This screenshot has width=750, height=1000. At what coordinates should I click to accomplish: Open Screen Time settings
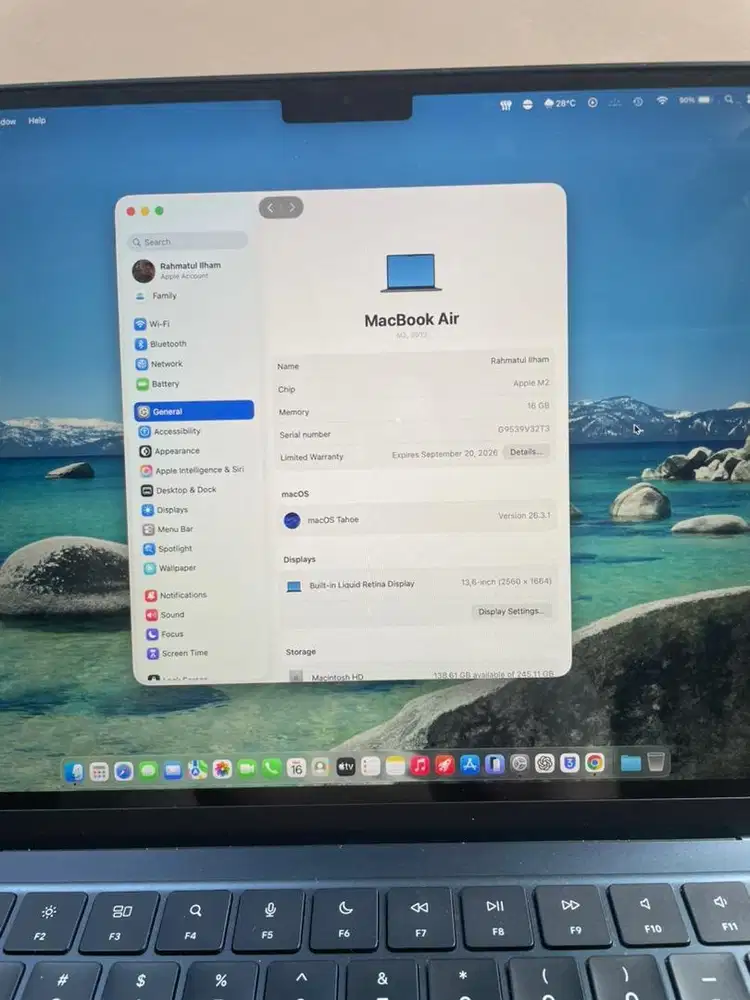(178, 653)
